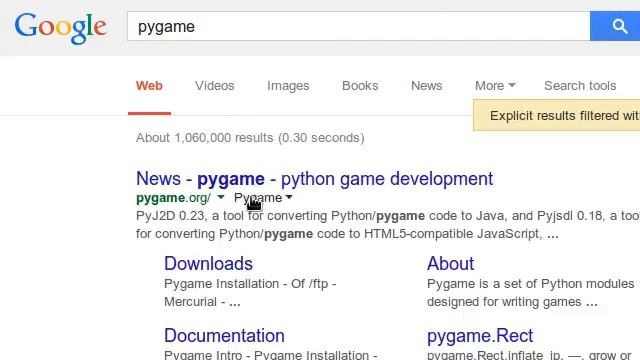The height and width of the screenshot is (360, 640).
Task: Switch to the Web tab
Action: pyautogui.click(x=149, y=86)
